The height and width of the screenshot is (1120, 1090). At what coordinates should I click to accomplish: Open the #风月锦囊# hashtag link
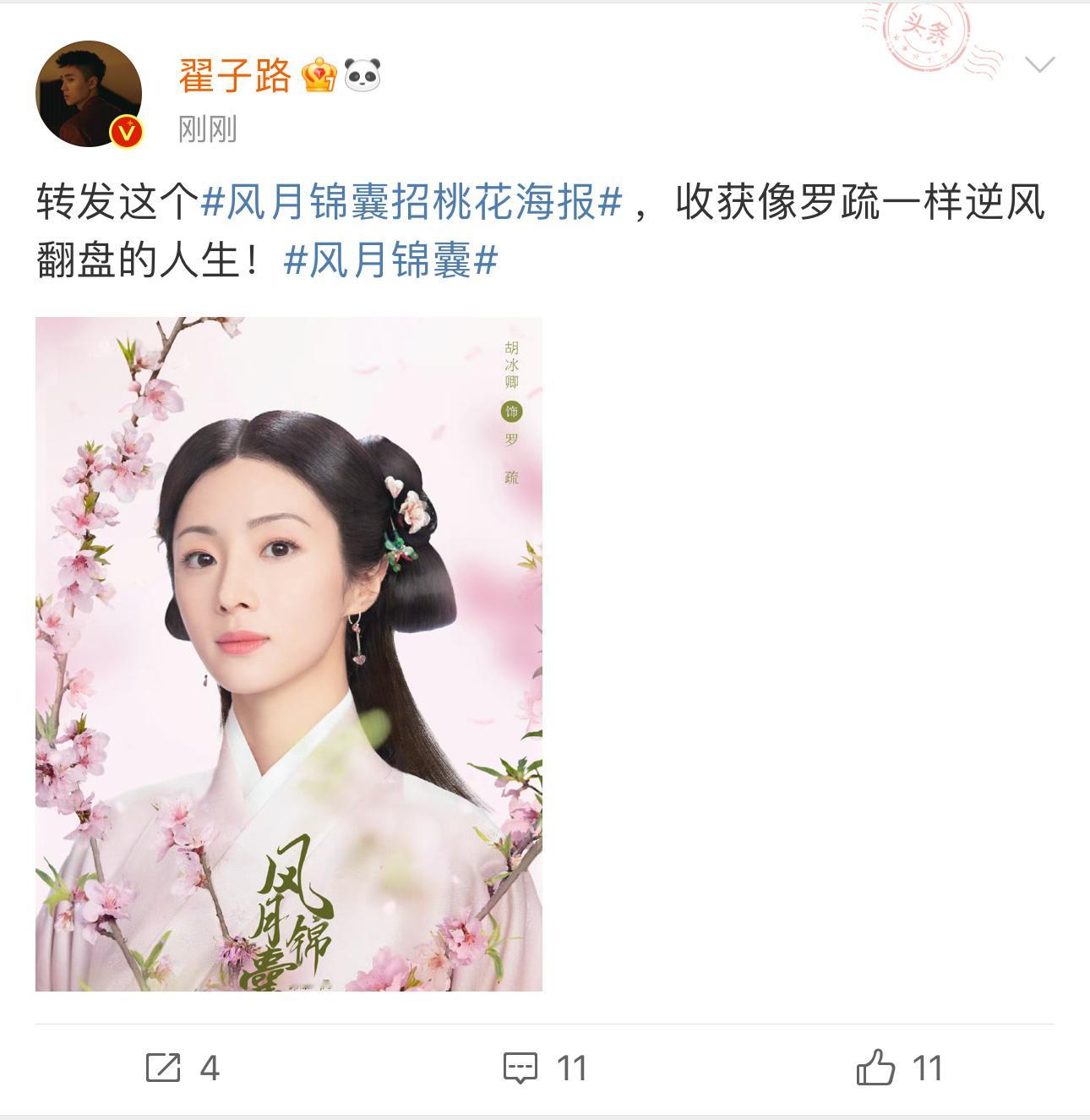pos(390,260)
